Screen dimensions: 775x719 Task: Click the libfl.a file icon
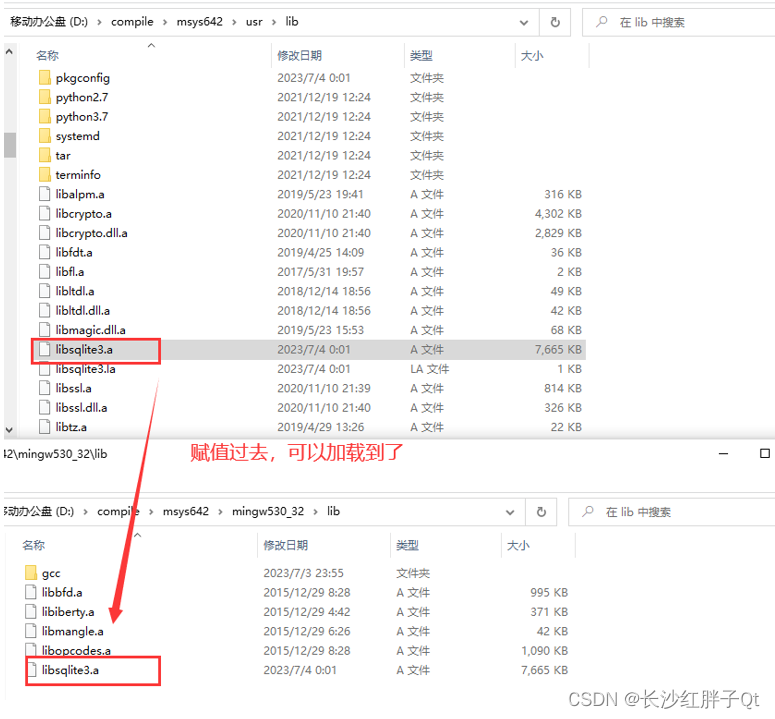tap(44, 272)
